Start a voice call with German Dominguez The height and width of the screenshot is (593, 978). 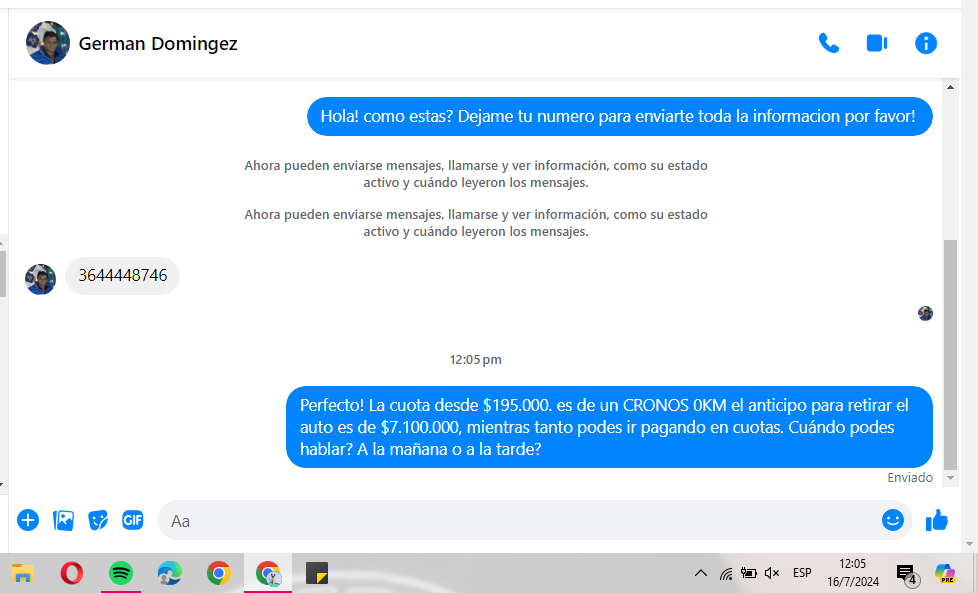point(828,43)
